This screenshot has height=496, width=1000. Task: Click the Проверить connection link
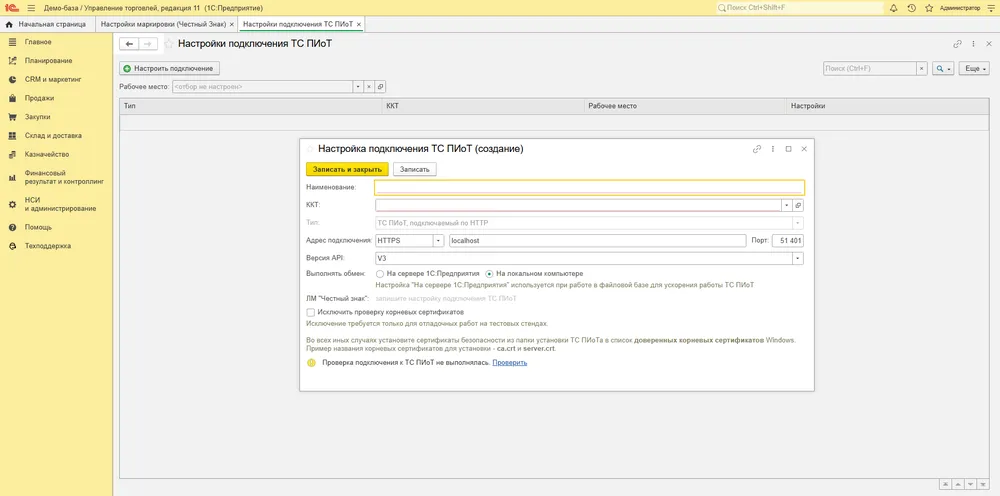(510, 363)
